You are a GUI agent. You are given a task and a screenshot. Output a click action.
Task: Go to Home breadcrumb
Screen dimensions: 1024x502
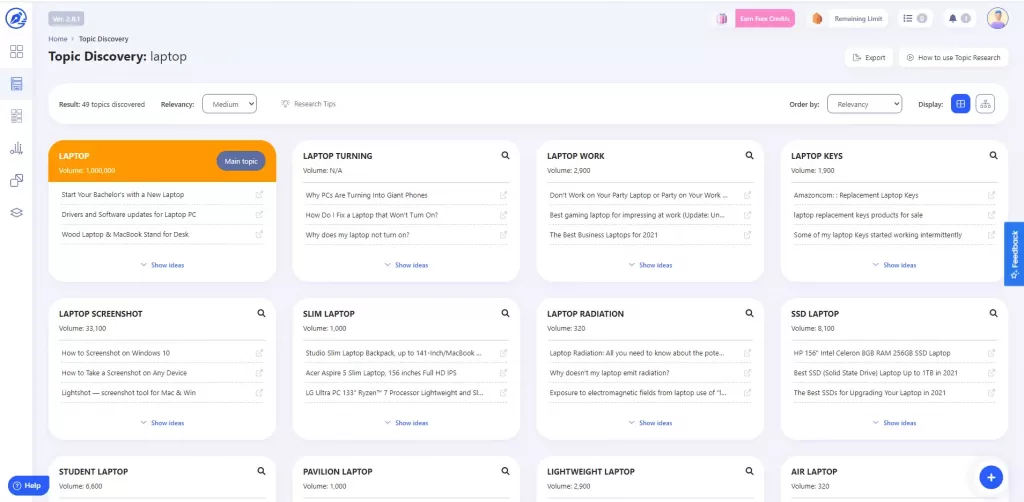point(57,39)
